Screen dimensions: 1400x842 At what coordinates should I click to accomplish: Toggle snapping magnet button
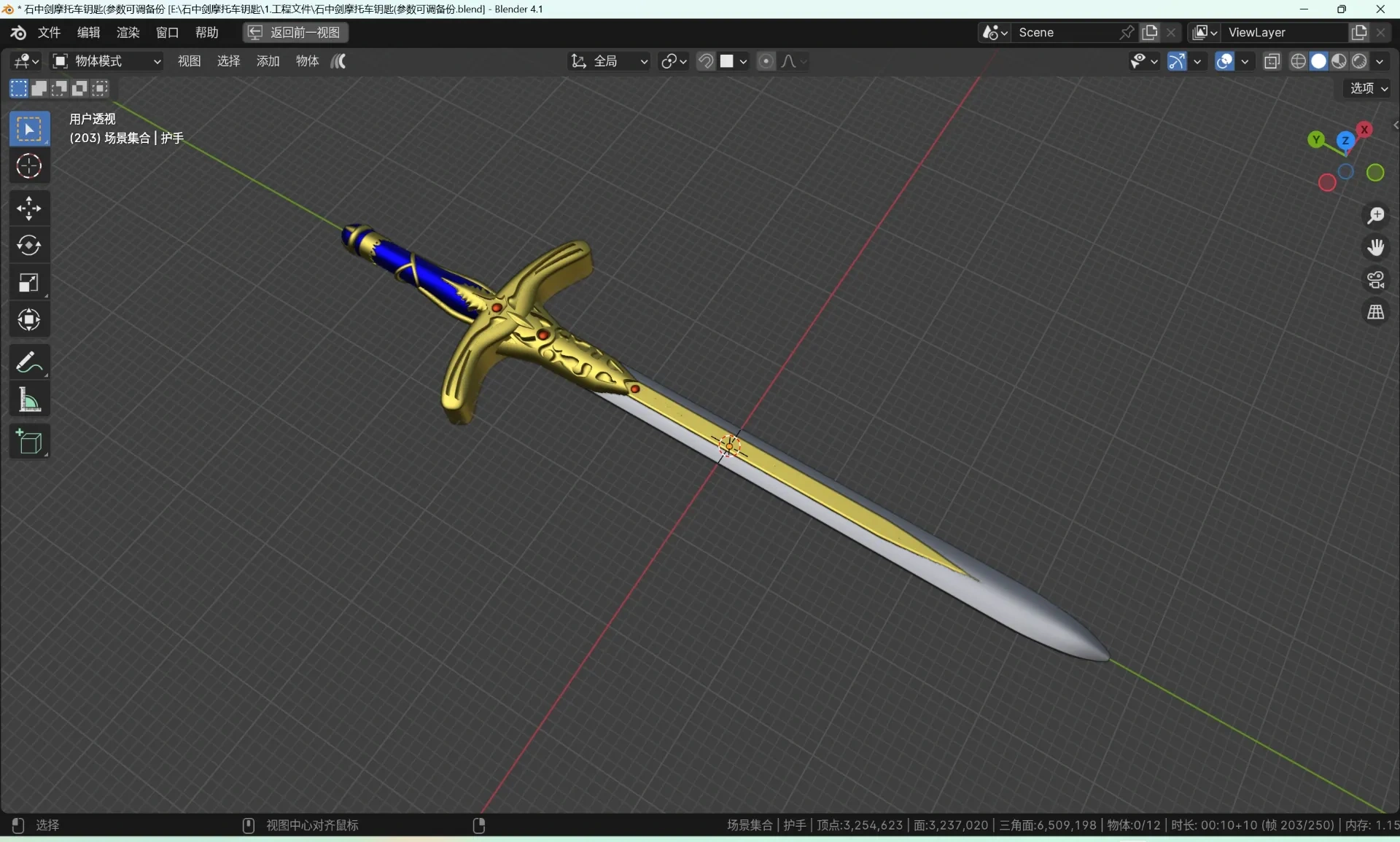(x=705, y=61)
